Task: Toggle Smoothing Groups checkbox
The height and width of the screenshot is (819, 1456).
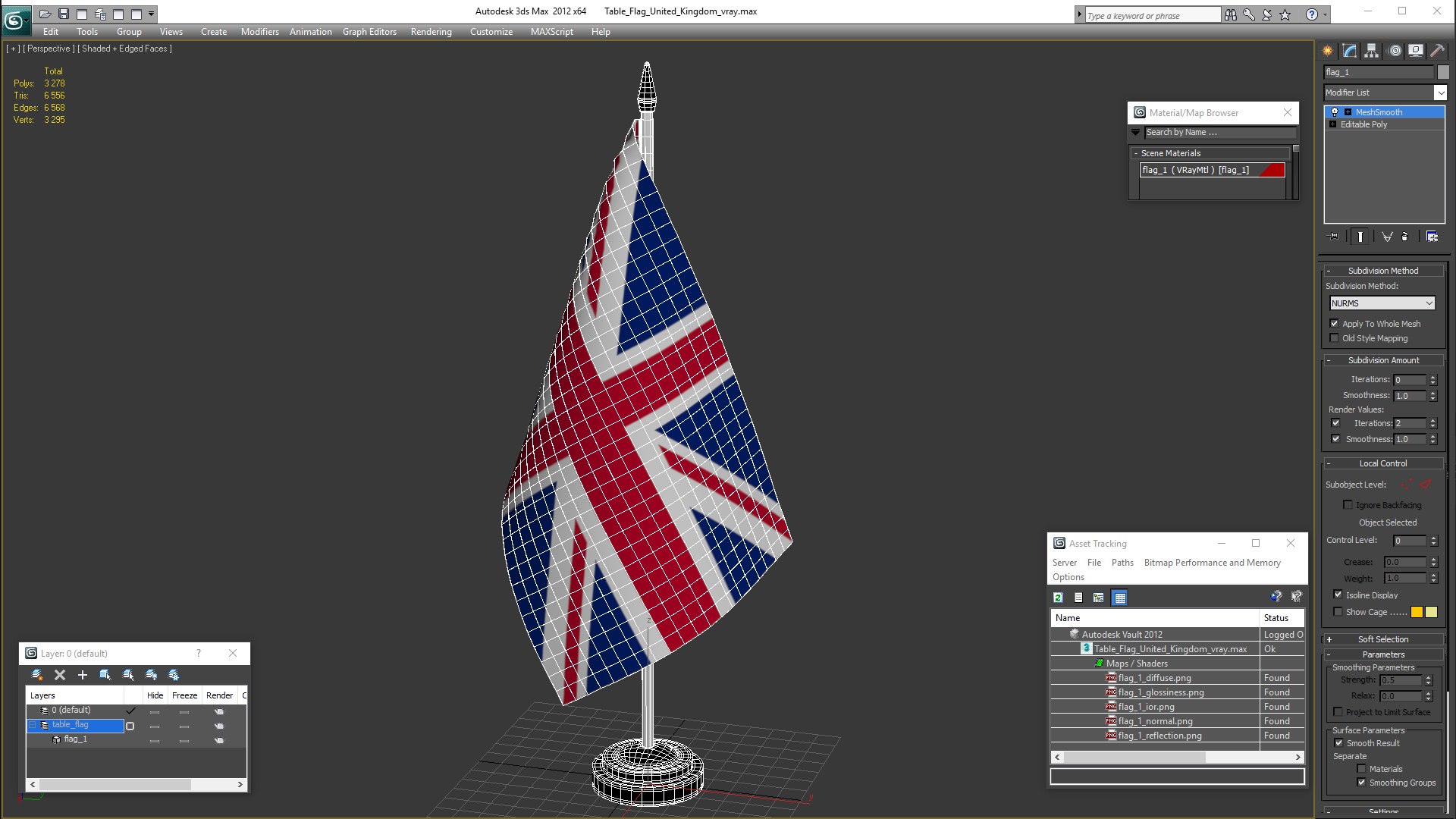Action: pyautogui.click(x=1361, y=783)
